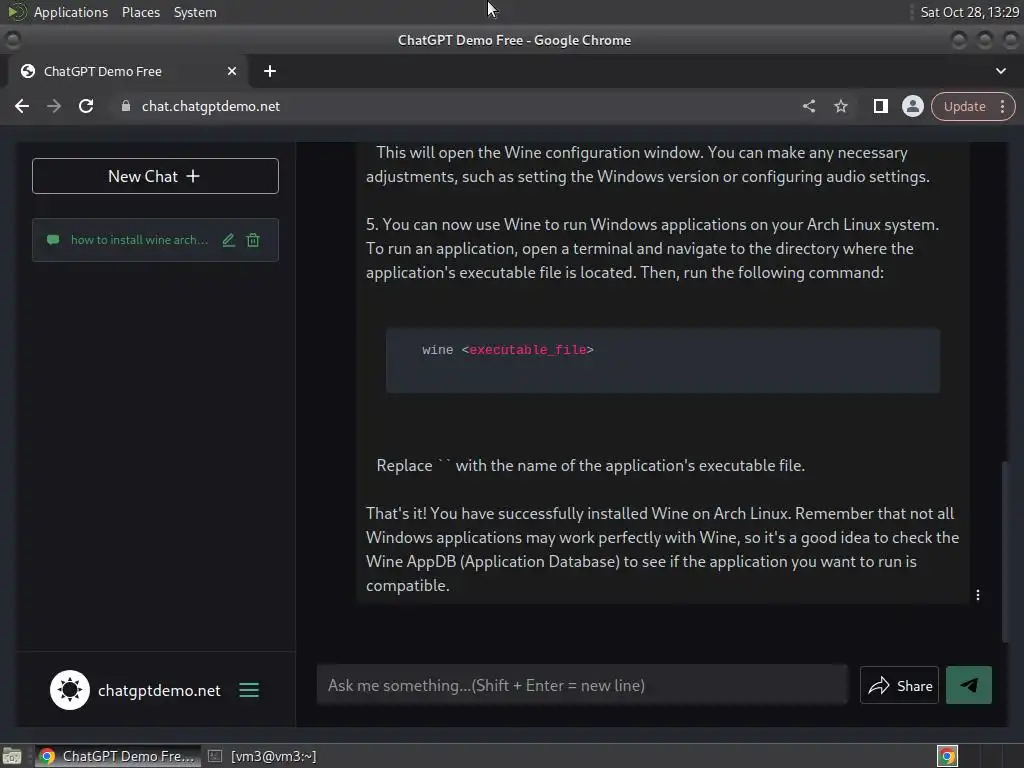Focus the 'Ask me something' input field
1024x768 pixels.
[x=582, y=685]
